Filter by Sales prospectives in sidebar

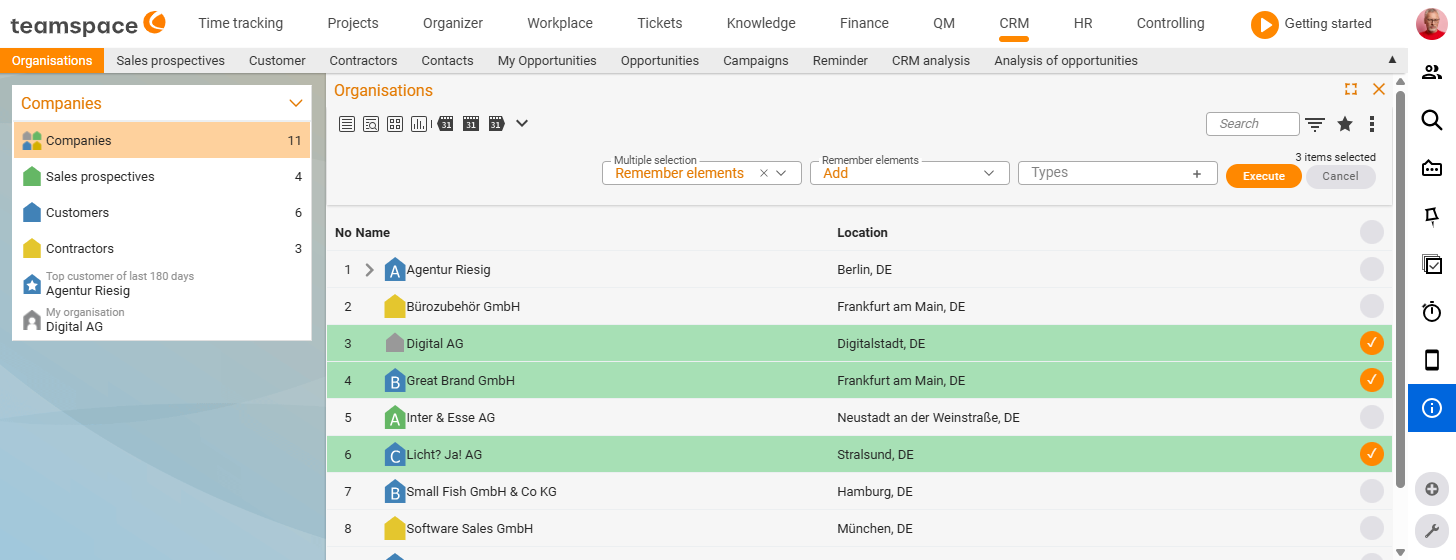[161, 176]
